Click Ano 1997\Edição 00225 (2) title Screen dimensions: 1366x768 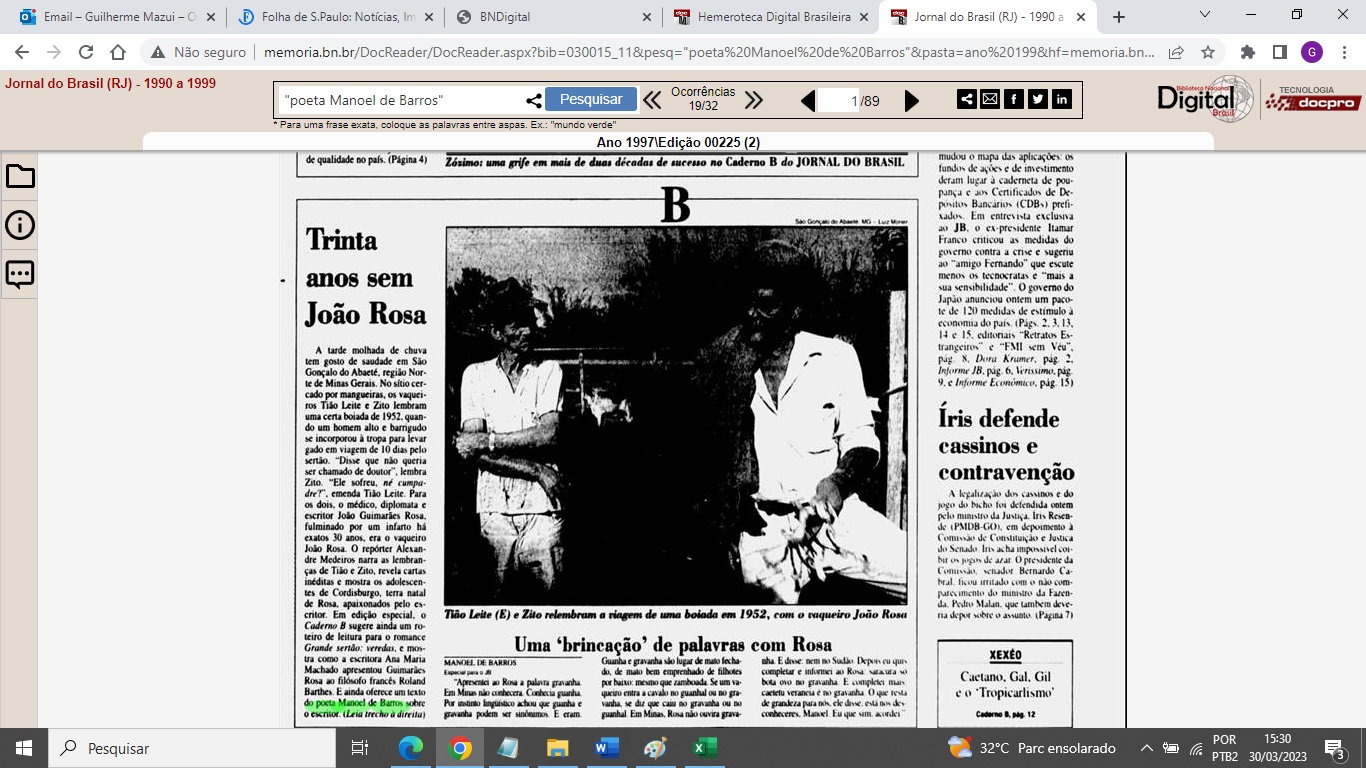(x=678, y=142)
